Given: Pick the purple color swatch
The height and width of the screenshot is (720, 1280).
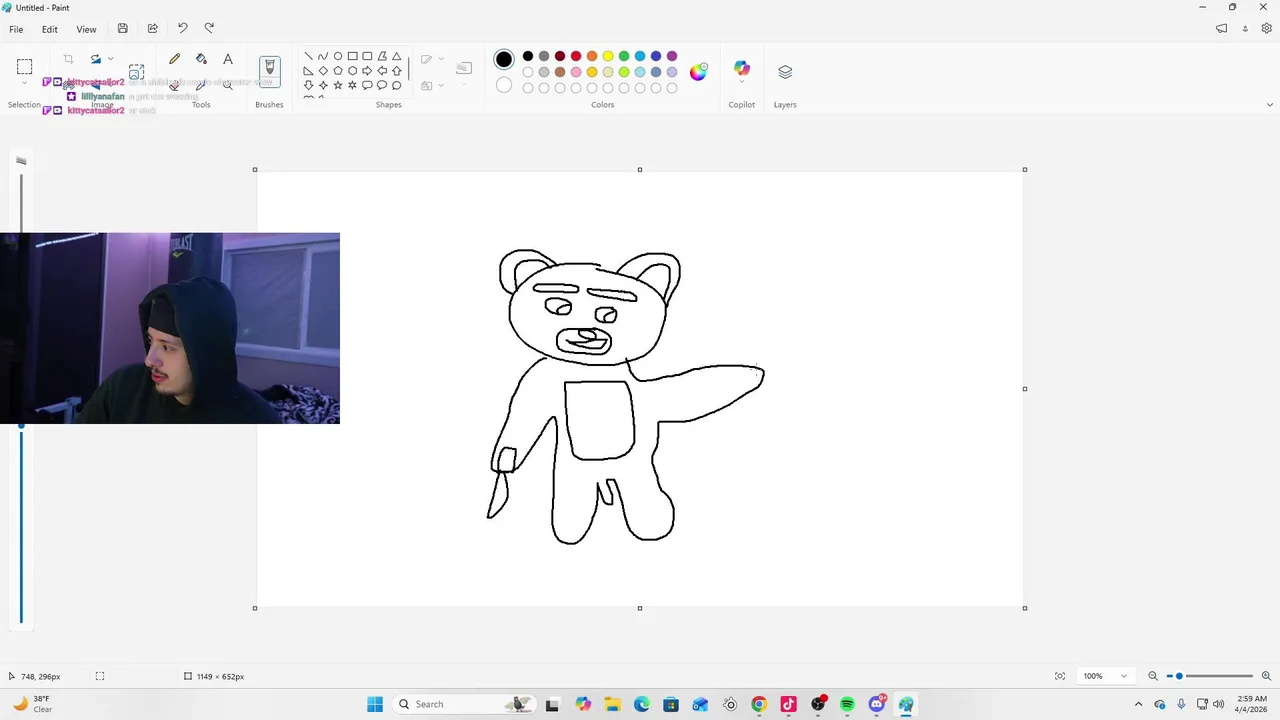Looking at the screenshot, I should click(672, 56).
